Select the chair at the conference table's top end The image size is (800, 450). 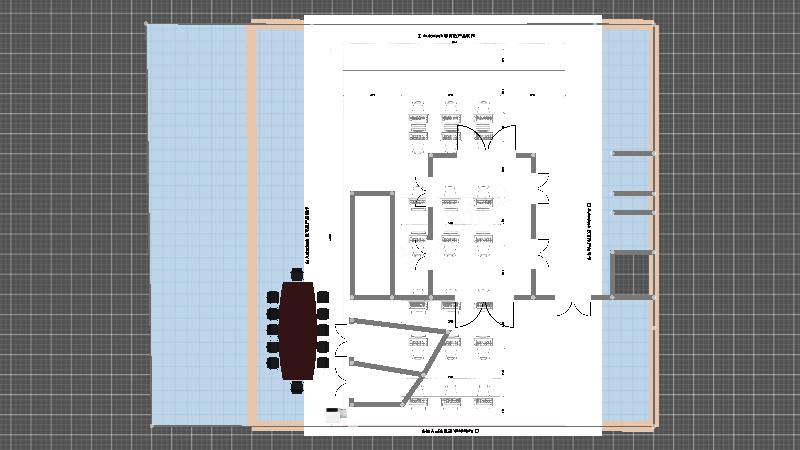point(297,273)
